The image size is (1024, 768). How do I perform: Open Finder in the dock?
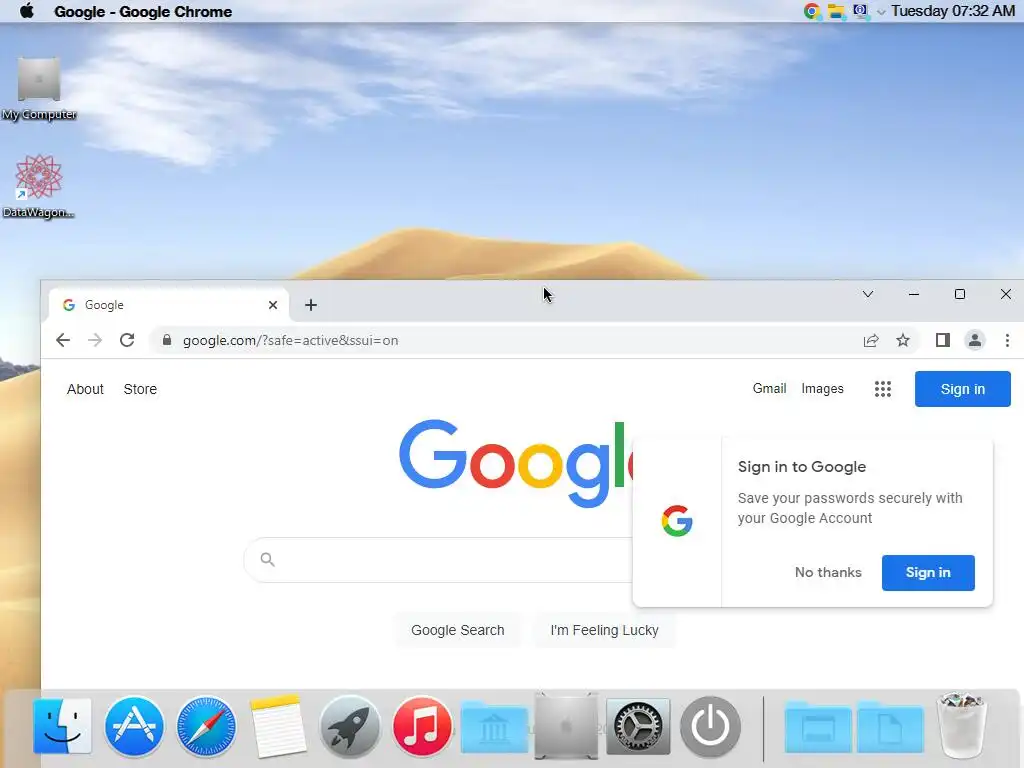62,726
